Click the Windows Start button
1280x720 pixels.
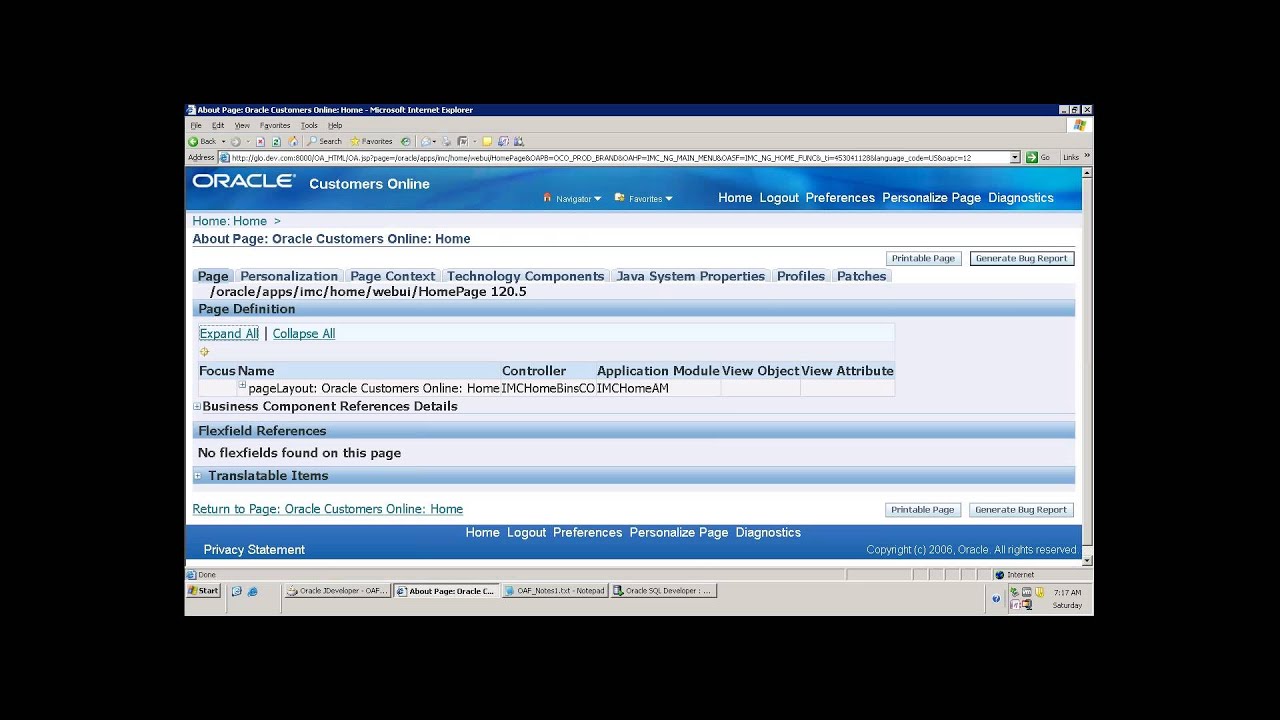[203, 591]
